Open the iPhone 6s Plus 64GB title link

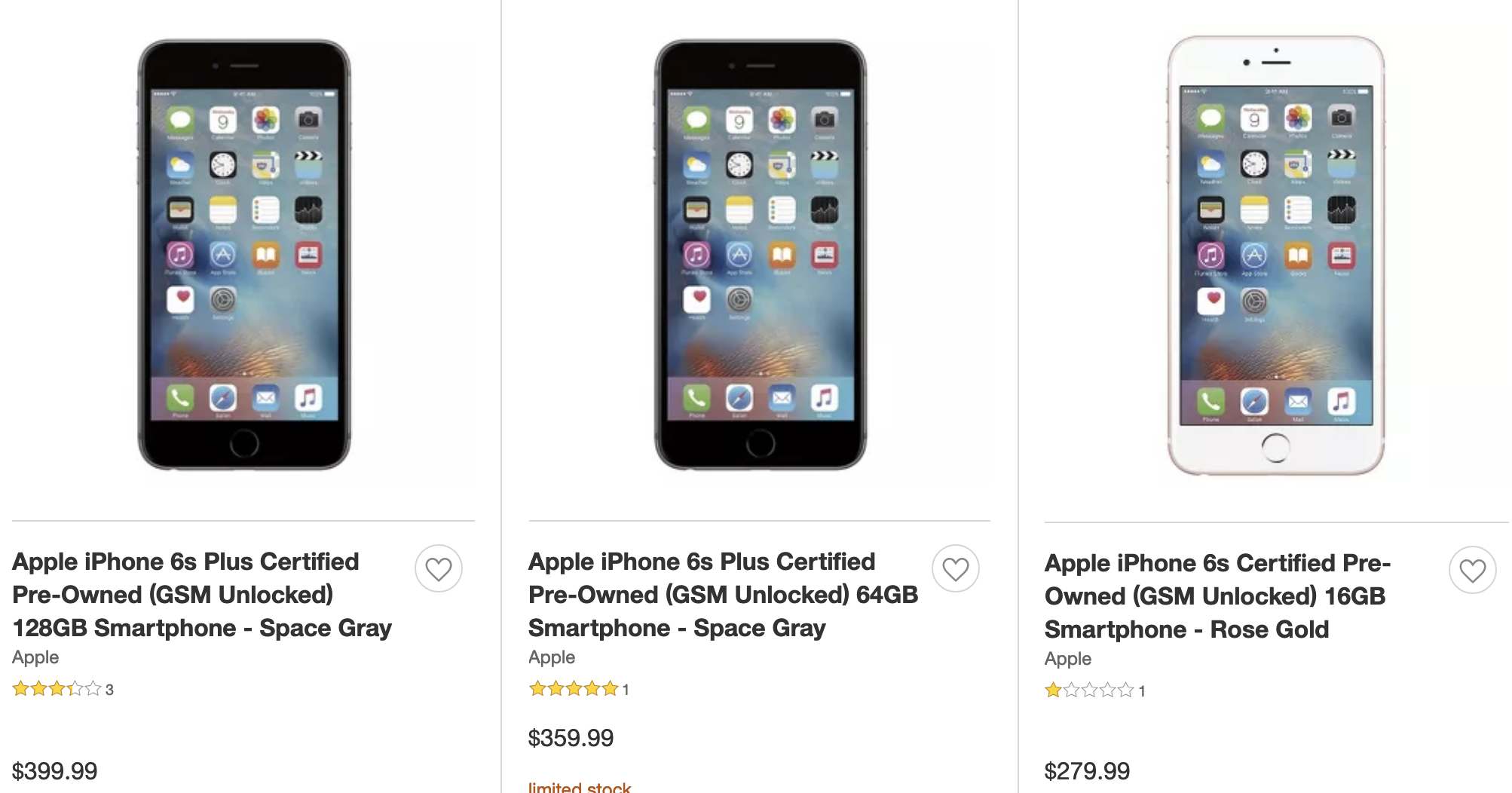(x=723, y=595)
